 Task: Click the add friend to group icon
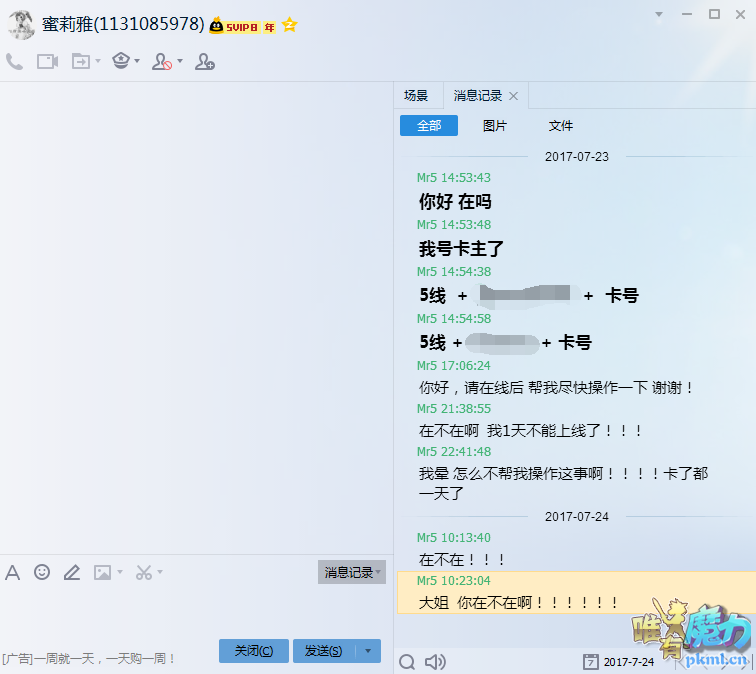click(x=204, y=62)
